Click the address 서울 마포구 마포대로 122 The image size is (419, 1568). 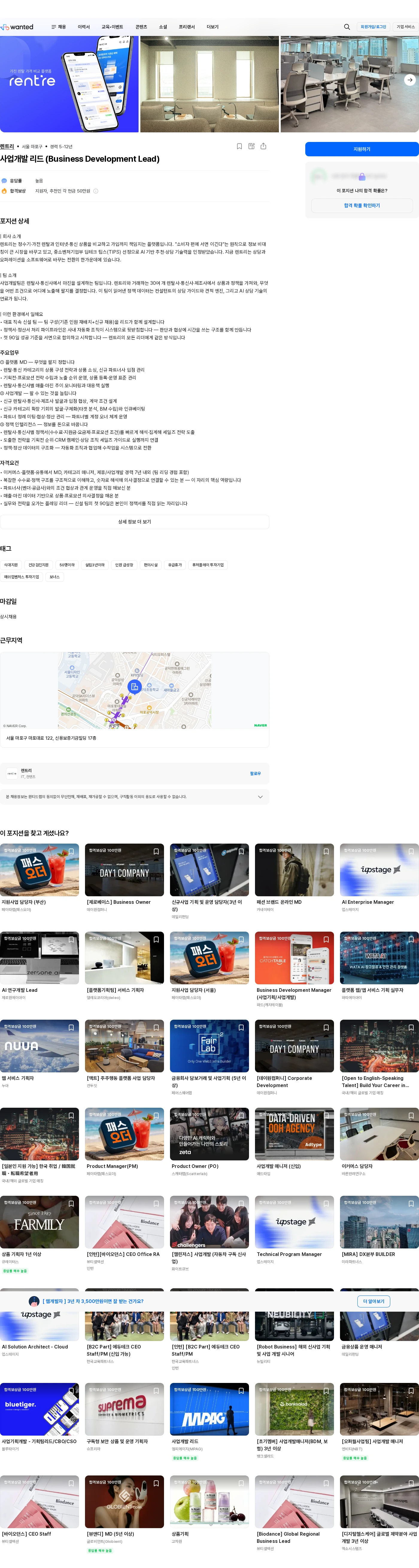pos(51,738)
